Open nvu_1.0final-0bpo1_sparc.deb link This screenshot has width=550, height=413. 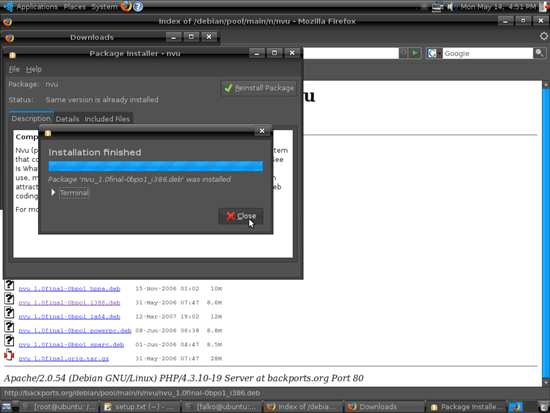tap(71, 345)
